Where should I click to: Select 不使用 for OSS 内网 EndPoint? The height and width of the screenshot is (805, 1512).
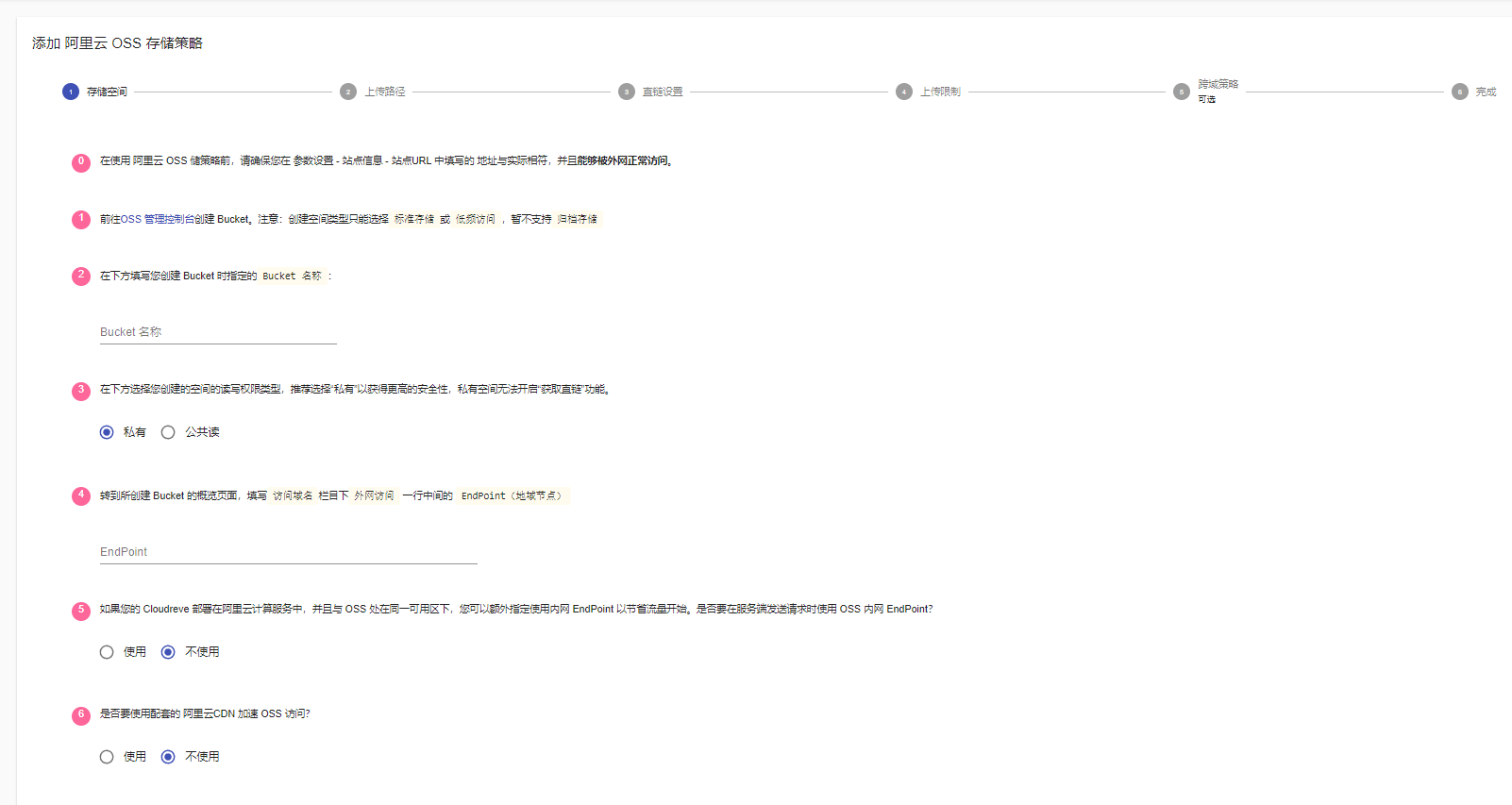point(168,652)
